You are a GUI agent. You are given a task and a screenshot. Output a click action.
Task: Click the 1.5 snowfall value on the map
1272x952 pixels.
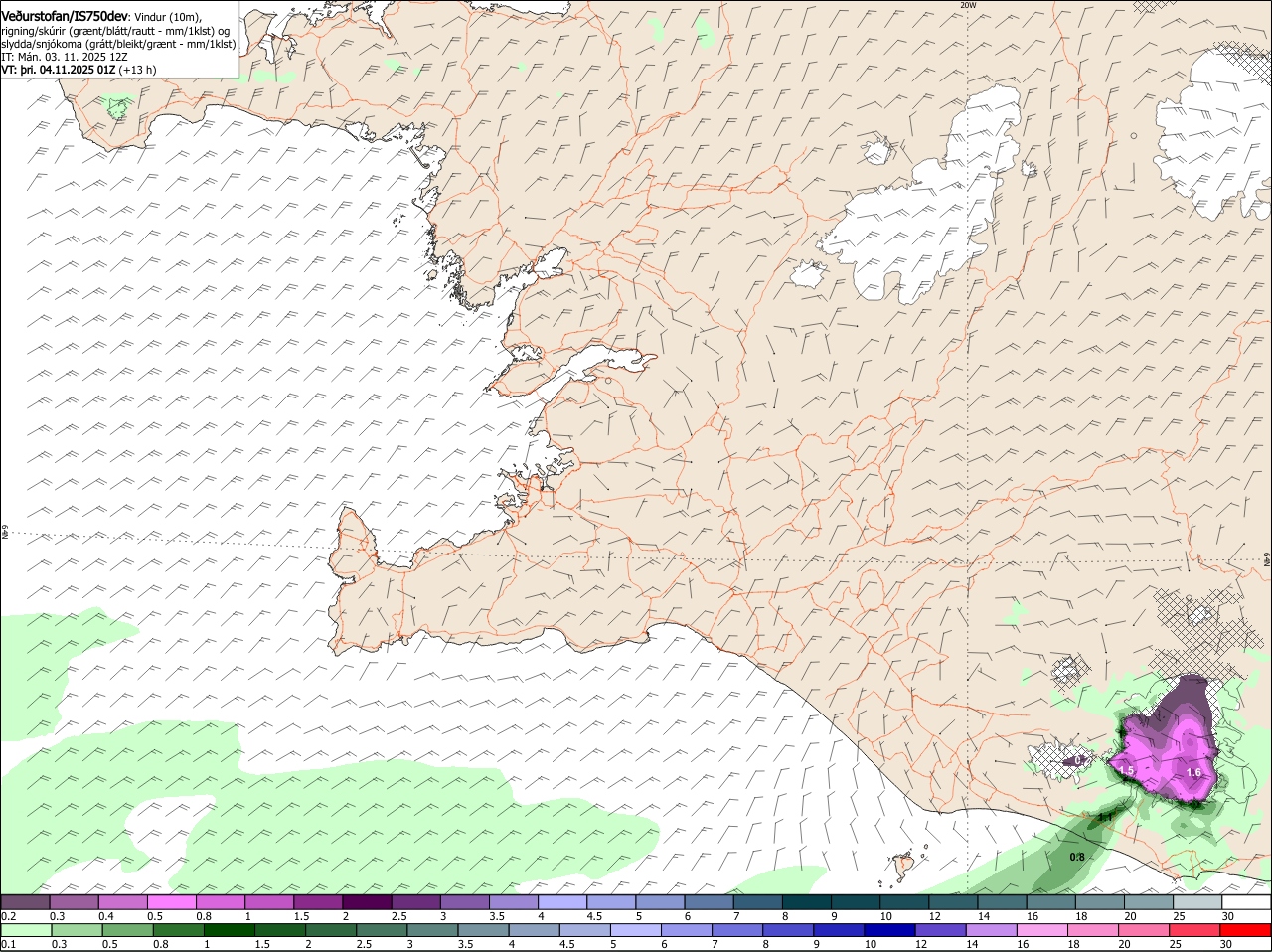(1127, 771)
